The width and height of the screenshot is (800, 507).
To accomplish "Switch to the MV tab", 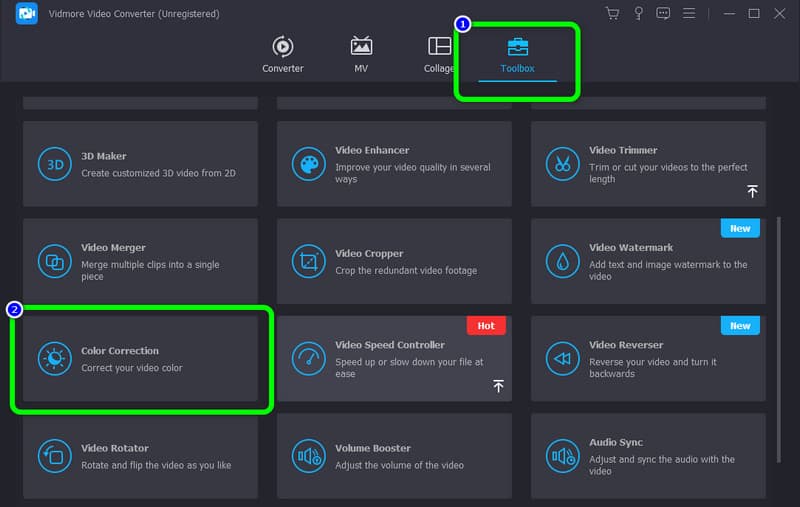I will click(x=361, y=54).
